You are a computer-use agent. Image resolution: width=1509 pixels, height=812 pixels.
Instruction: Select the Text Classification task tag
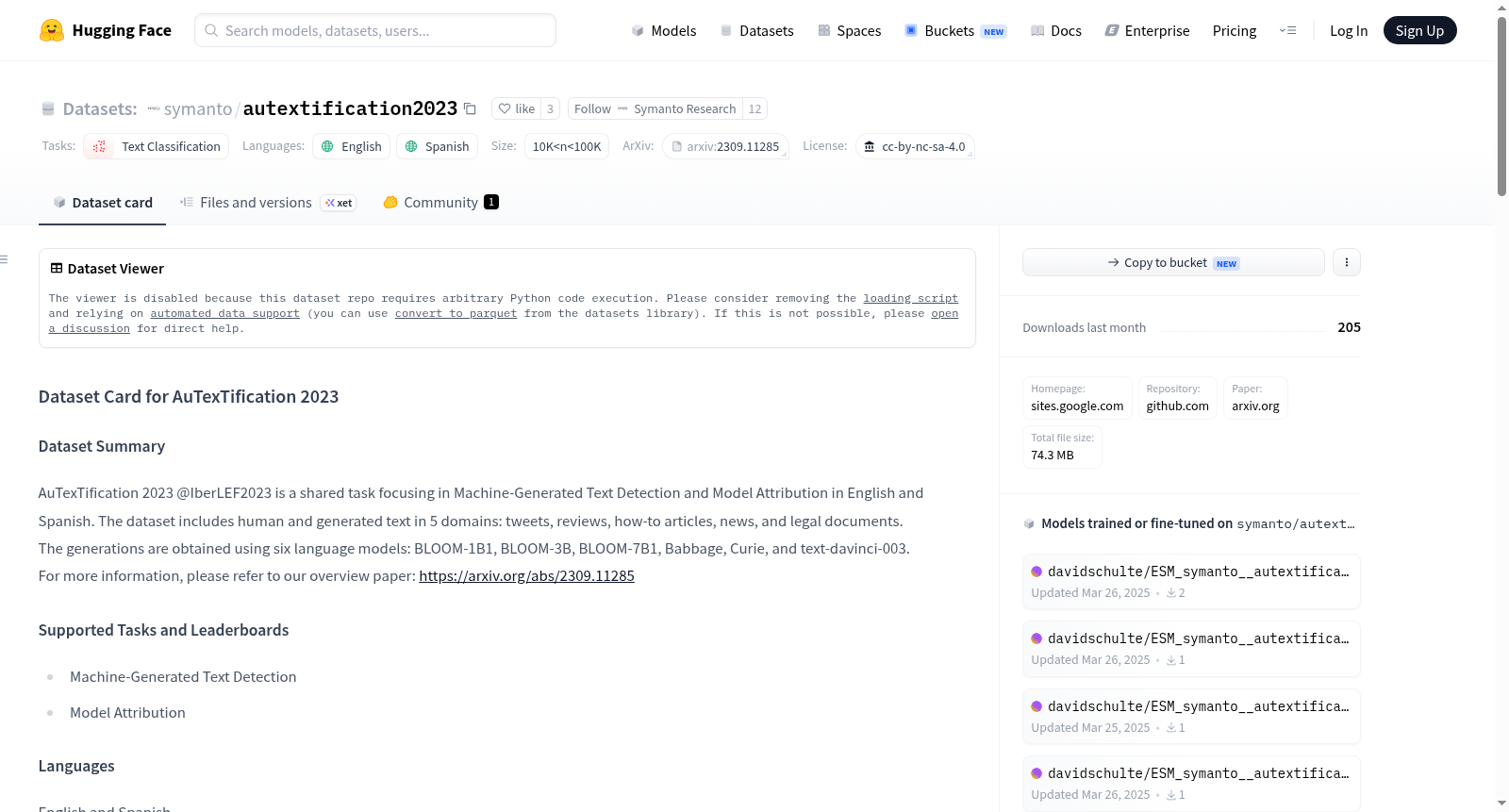click(x=157, y=146)
